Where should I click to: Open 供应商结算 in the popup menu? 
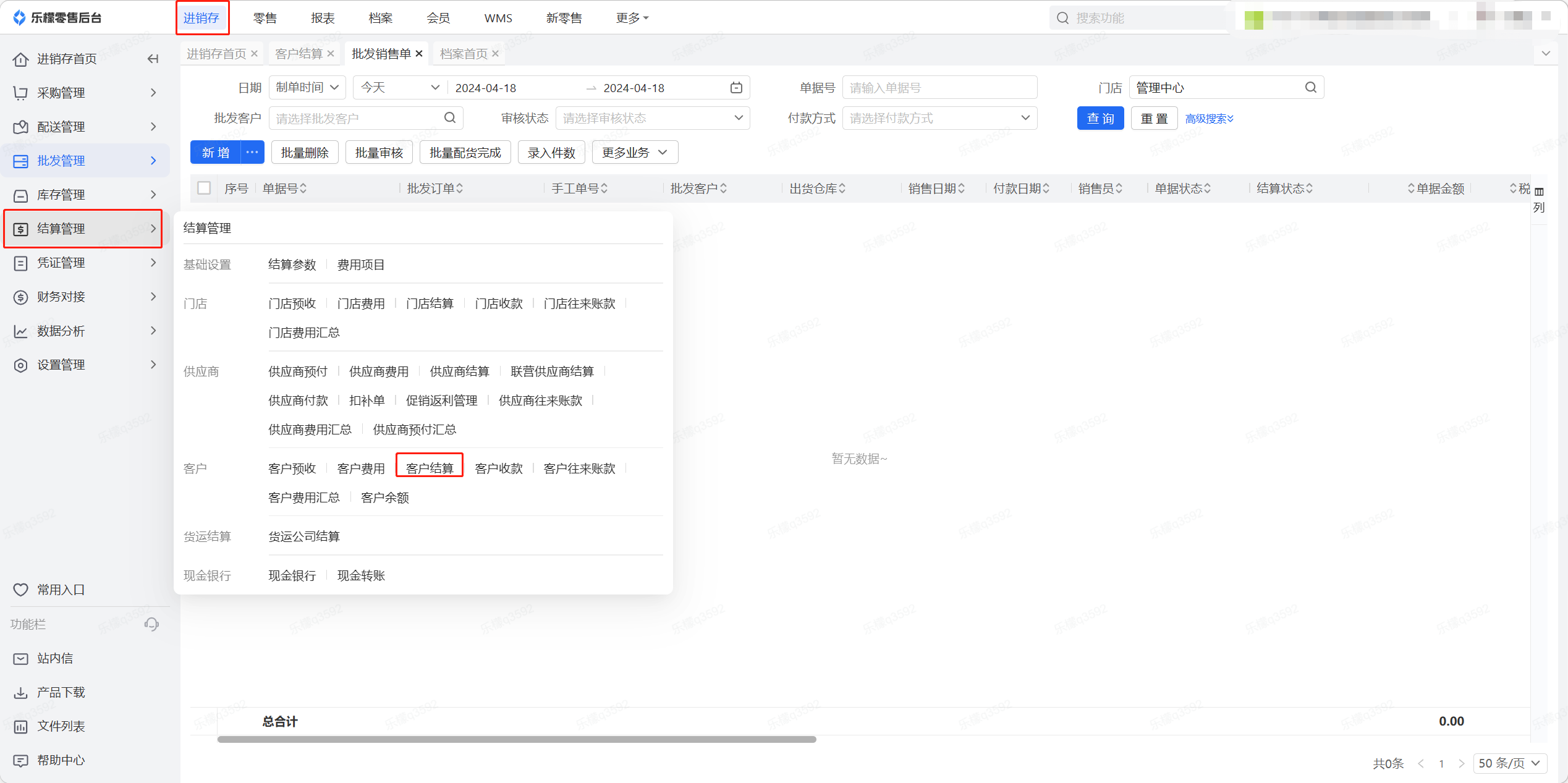click(x=459, y=371)
